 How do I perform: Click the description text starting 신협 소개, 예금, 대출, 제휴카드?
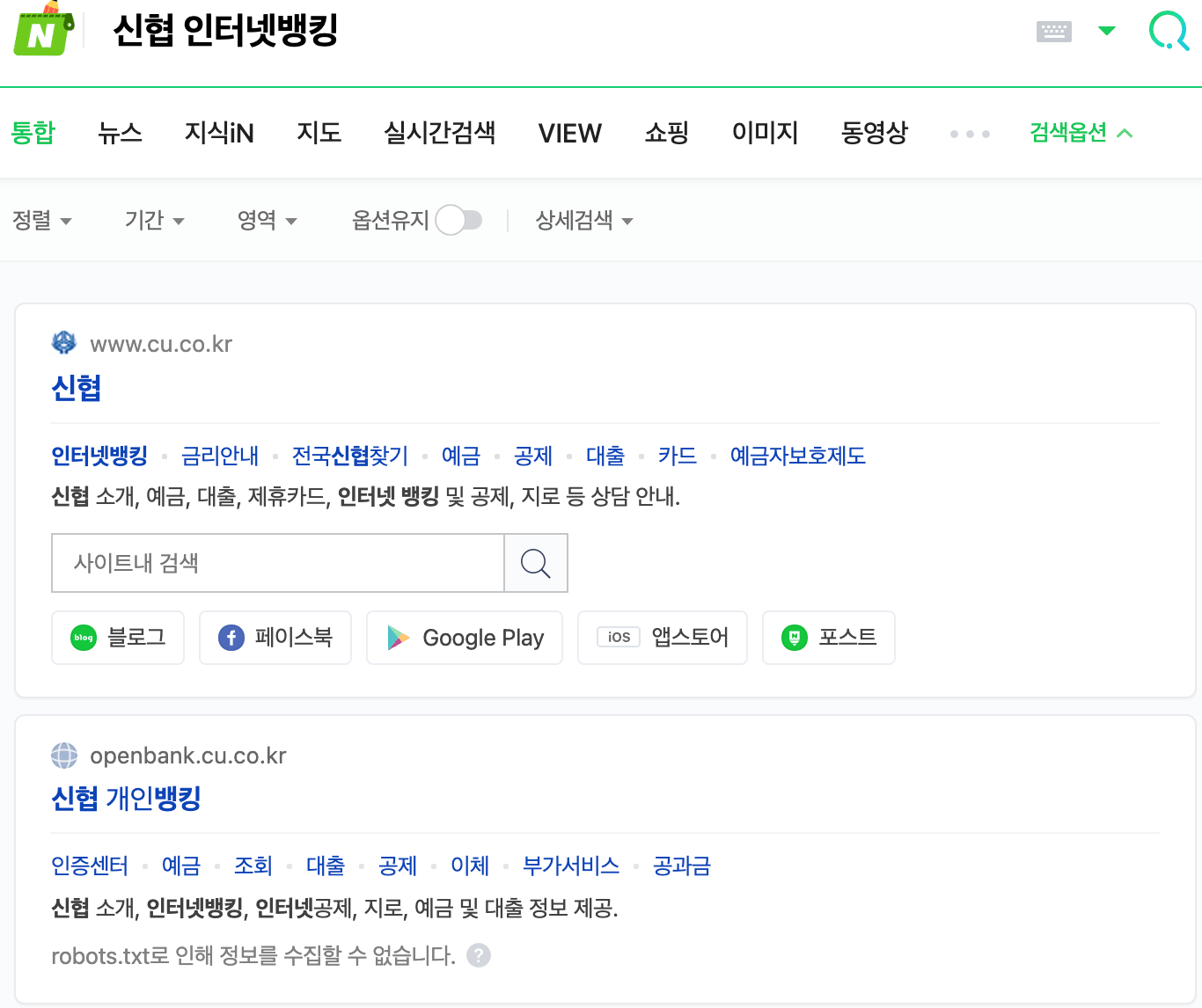366,497
